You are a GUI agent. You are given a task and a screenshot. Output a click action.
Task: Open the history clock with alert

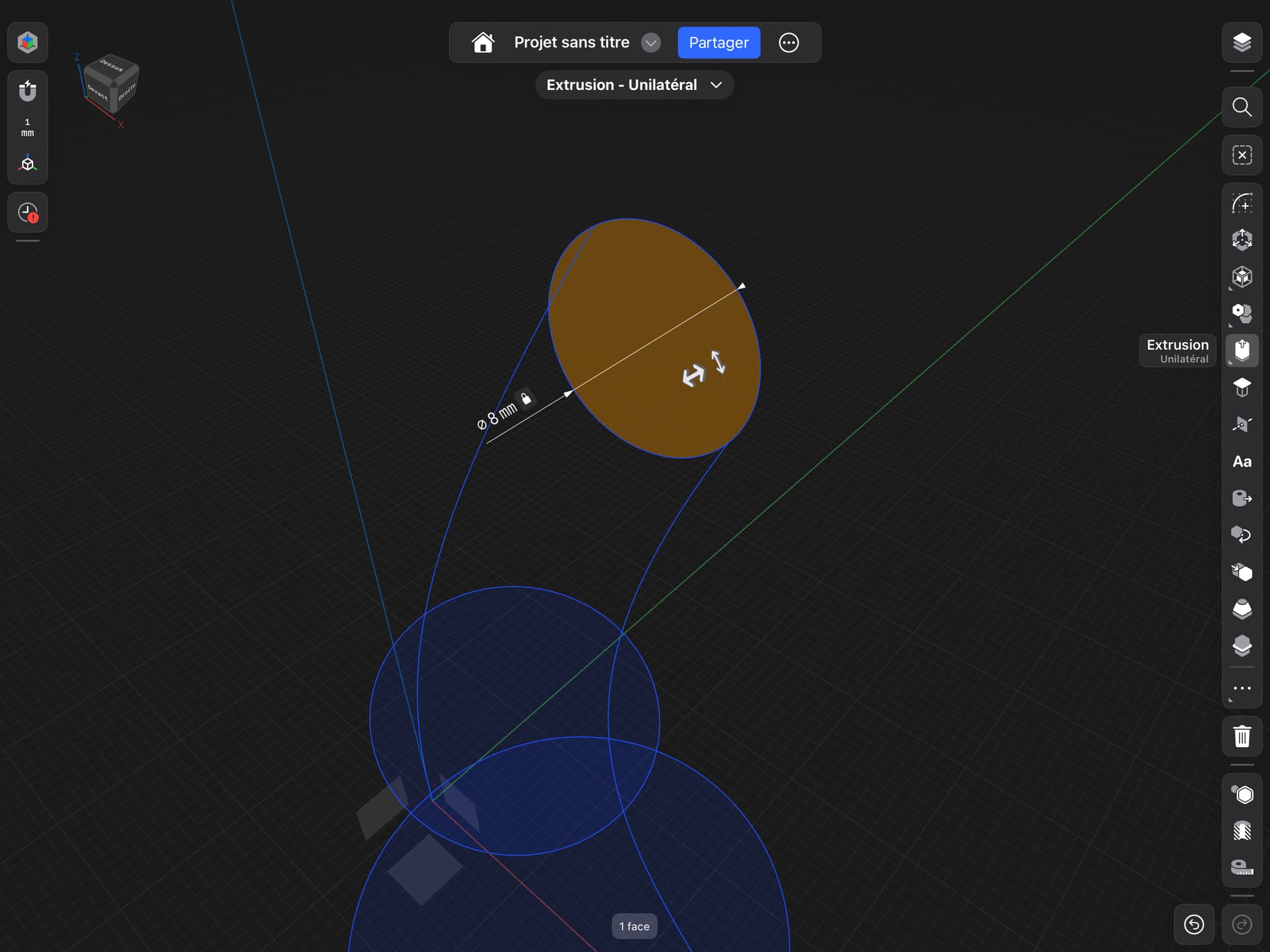(28, 212)
